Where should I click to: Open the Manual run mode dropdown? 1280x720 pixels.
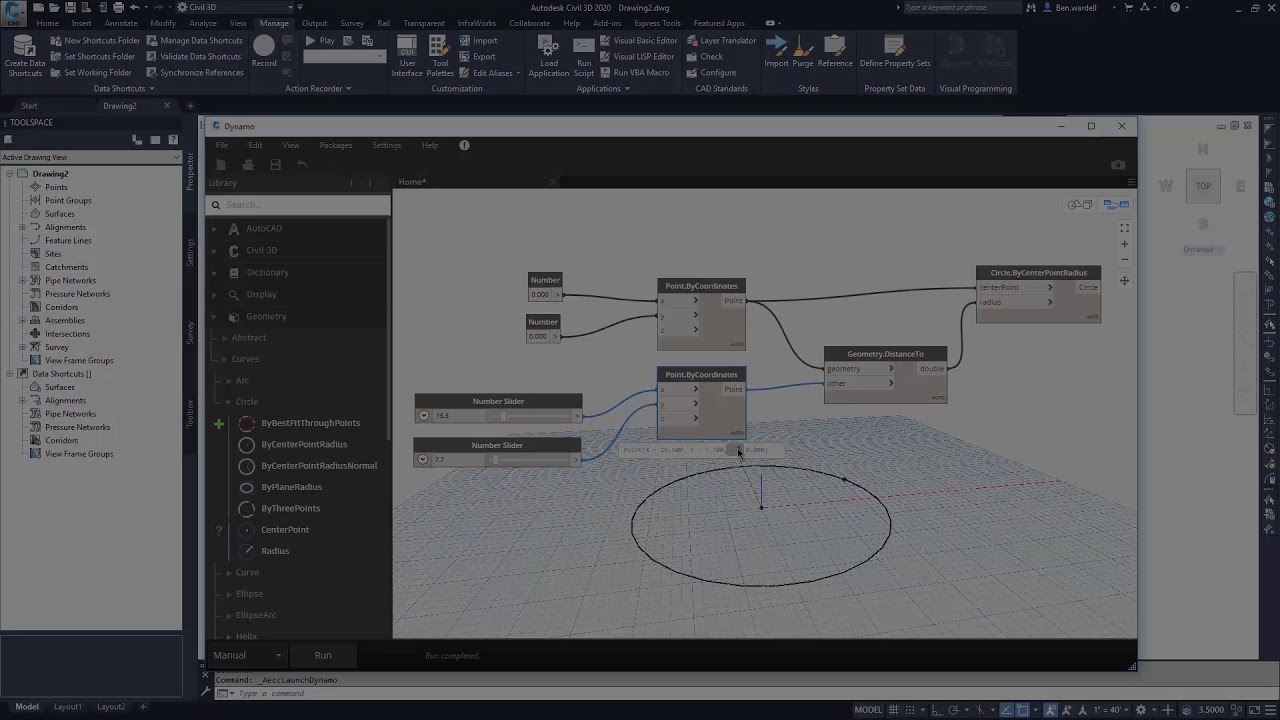247,655
